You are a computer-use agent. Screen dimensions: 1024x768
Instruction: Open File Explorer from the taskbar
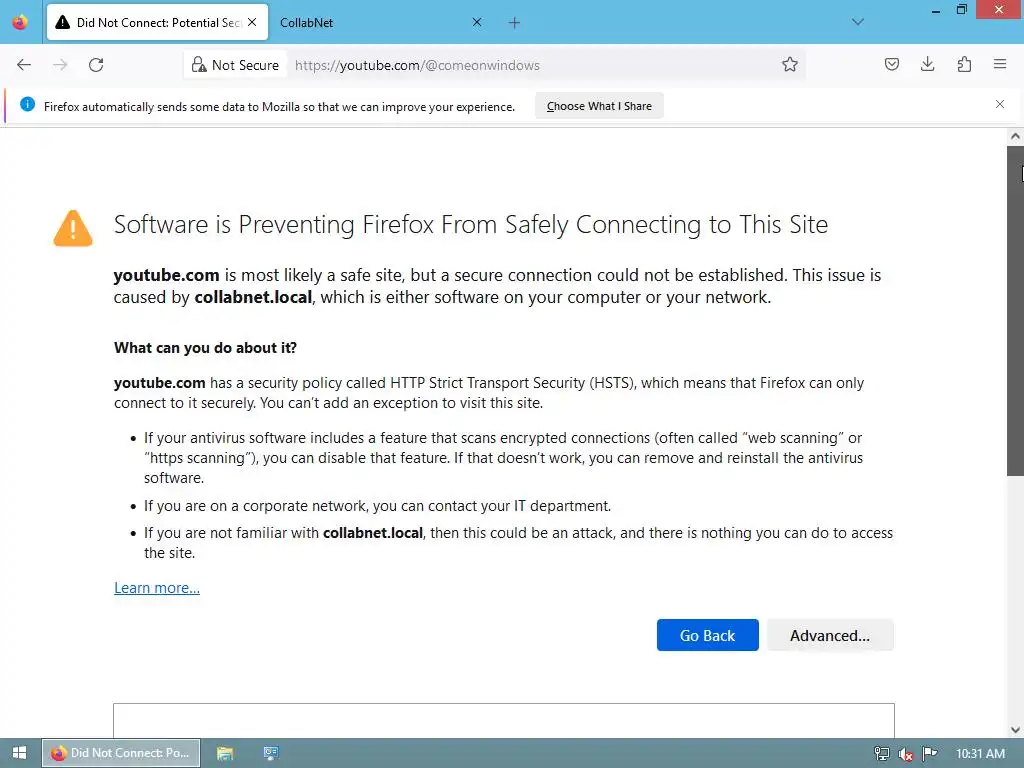[x=225, y=753]
